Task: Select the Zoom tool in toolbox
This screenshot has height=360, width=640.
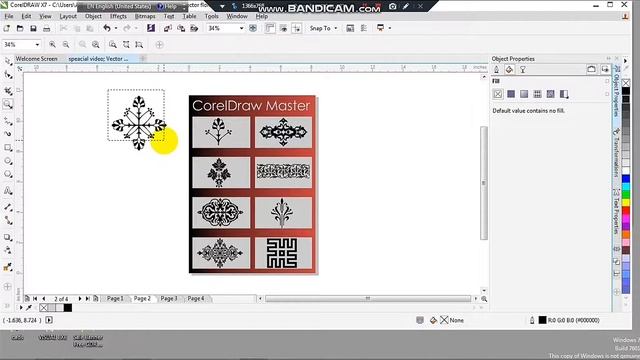Action: pos(8,104)
